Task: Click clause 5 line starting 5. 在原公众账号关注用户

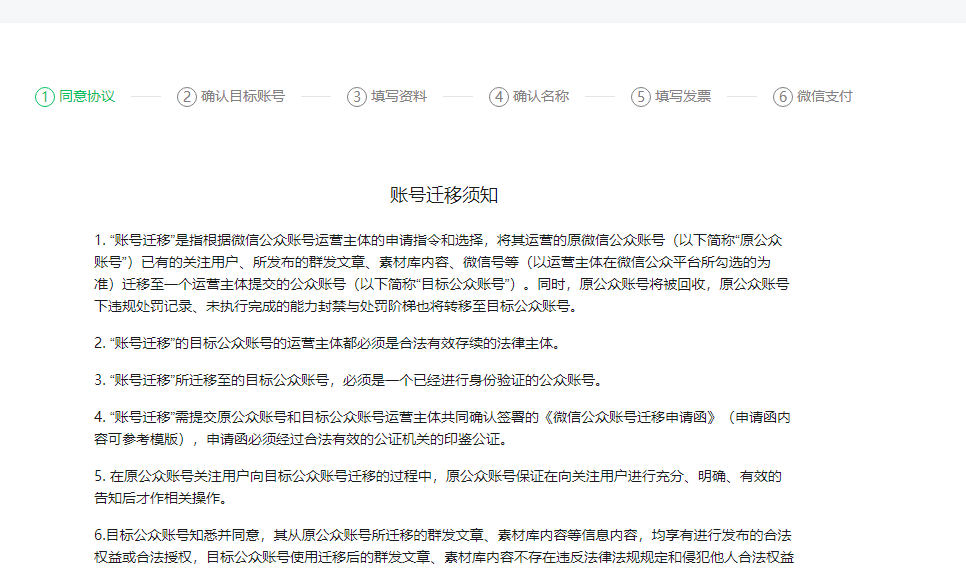Action: tap(438, 476)
